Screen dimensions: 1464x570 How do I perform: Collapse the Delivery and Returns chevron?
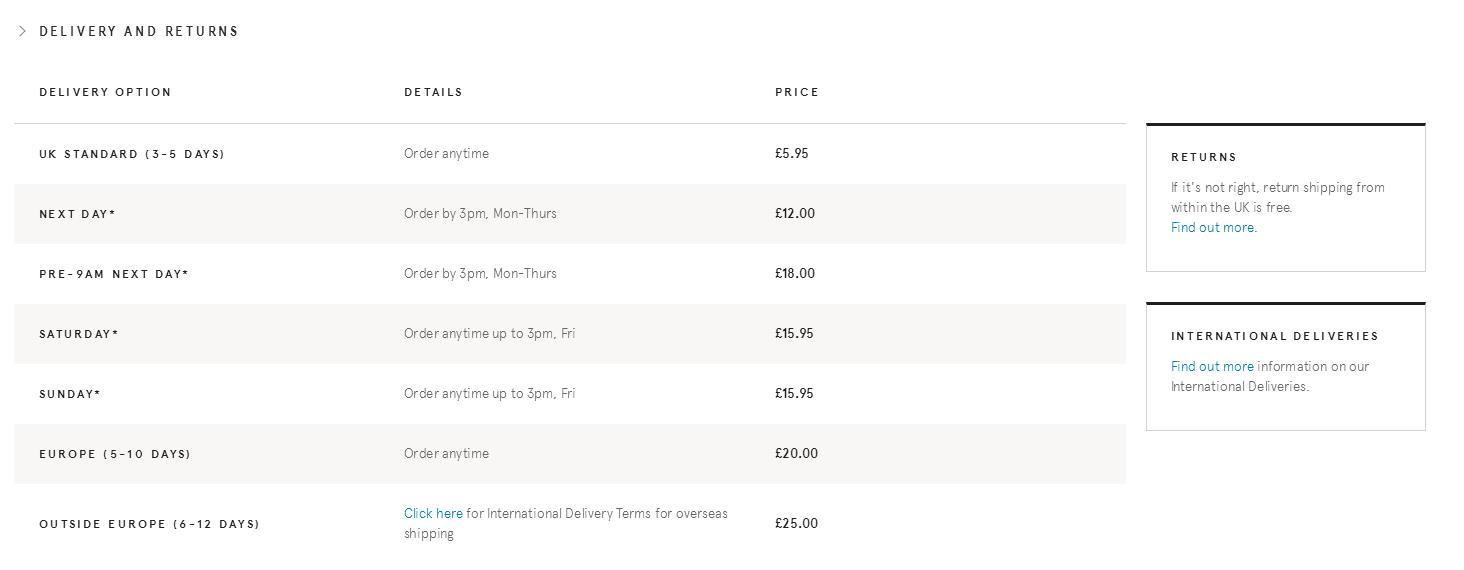(22, 32)
